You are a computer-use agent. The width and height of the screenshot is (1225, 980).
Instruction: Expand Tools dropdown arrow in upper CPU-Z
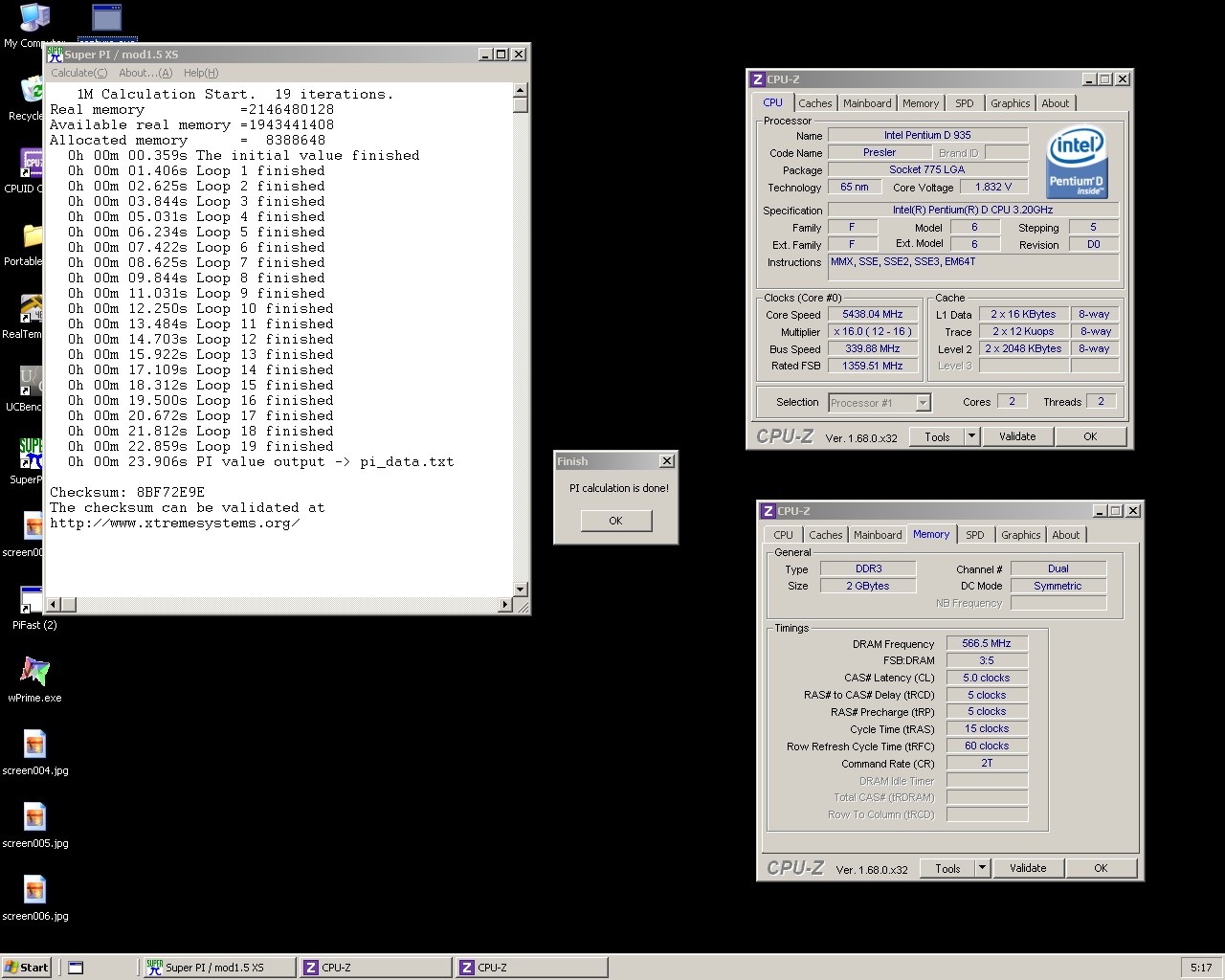(x=971, y=436)
